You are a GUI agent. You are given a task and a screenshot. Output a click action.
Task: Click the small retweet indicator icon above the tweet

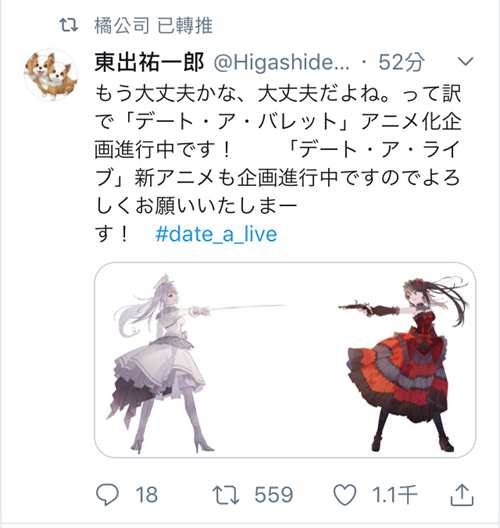[x=69, y=25]
